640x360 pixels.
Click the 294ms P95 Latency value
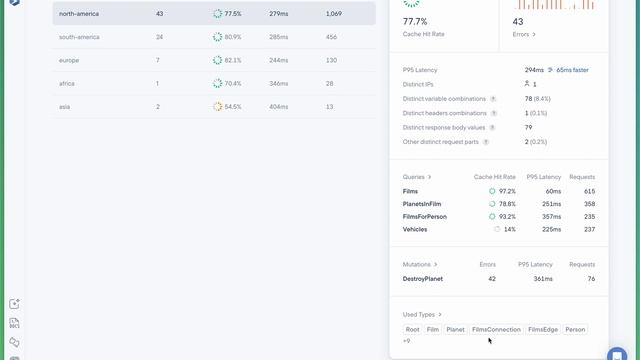pyautogui.click(x=534, y=70)
